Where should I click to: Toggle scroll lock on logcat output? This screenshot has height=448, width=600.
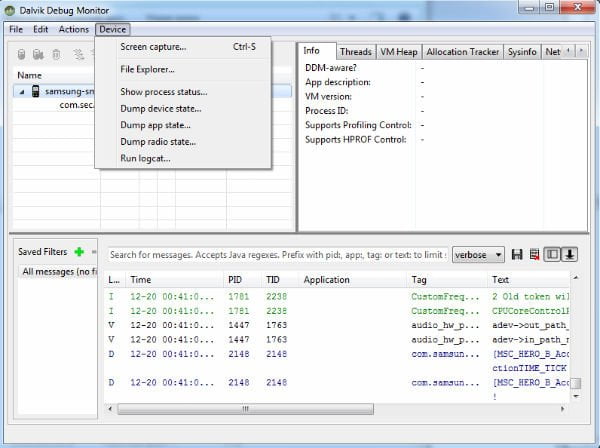(569, 254)
